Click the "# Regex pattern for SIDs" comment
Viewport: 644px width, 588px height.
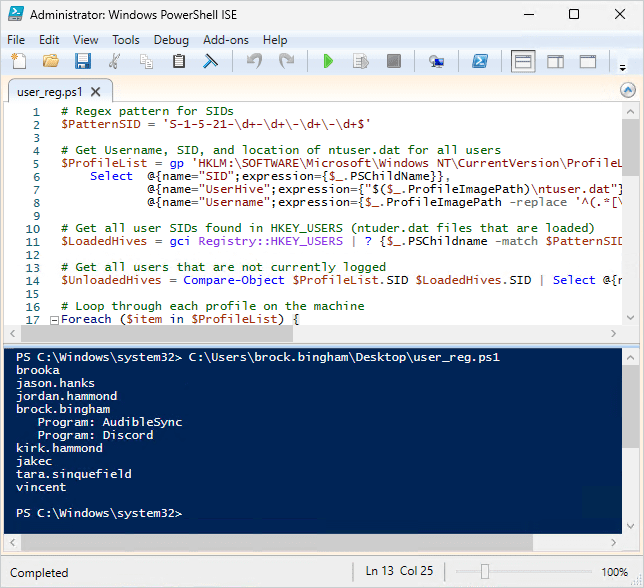[x=147, y=111]
